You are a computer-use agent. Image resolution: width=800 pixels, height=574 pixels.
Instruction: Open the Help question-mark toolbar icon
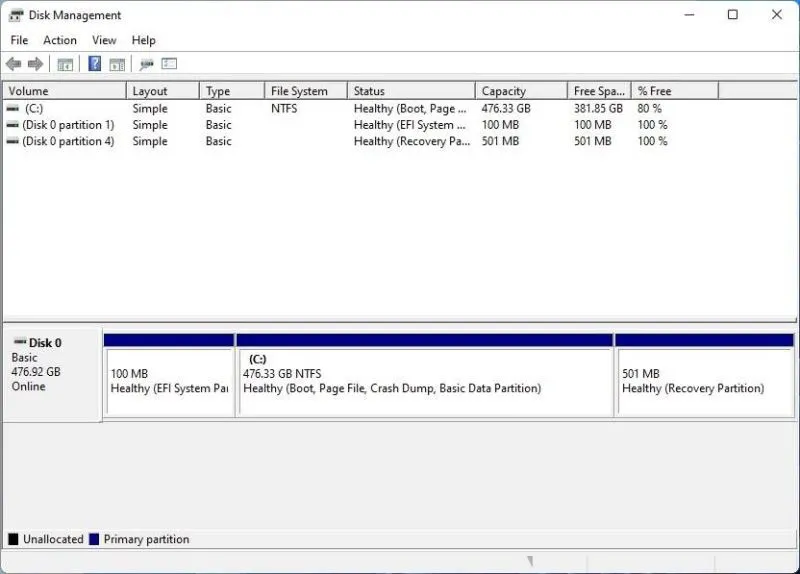point(94,64)
